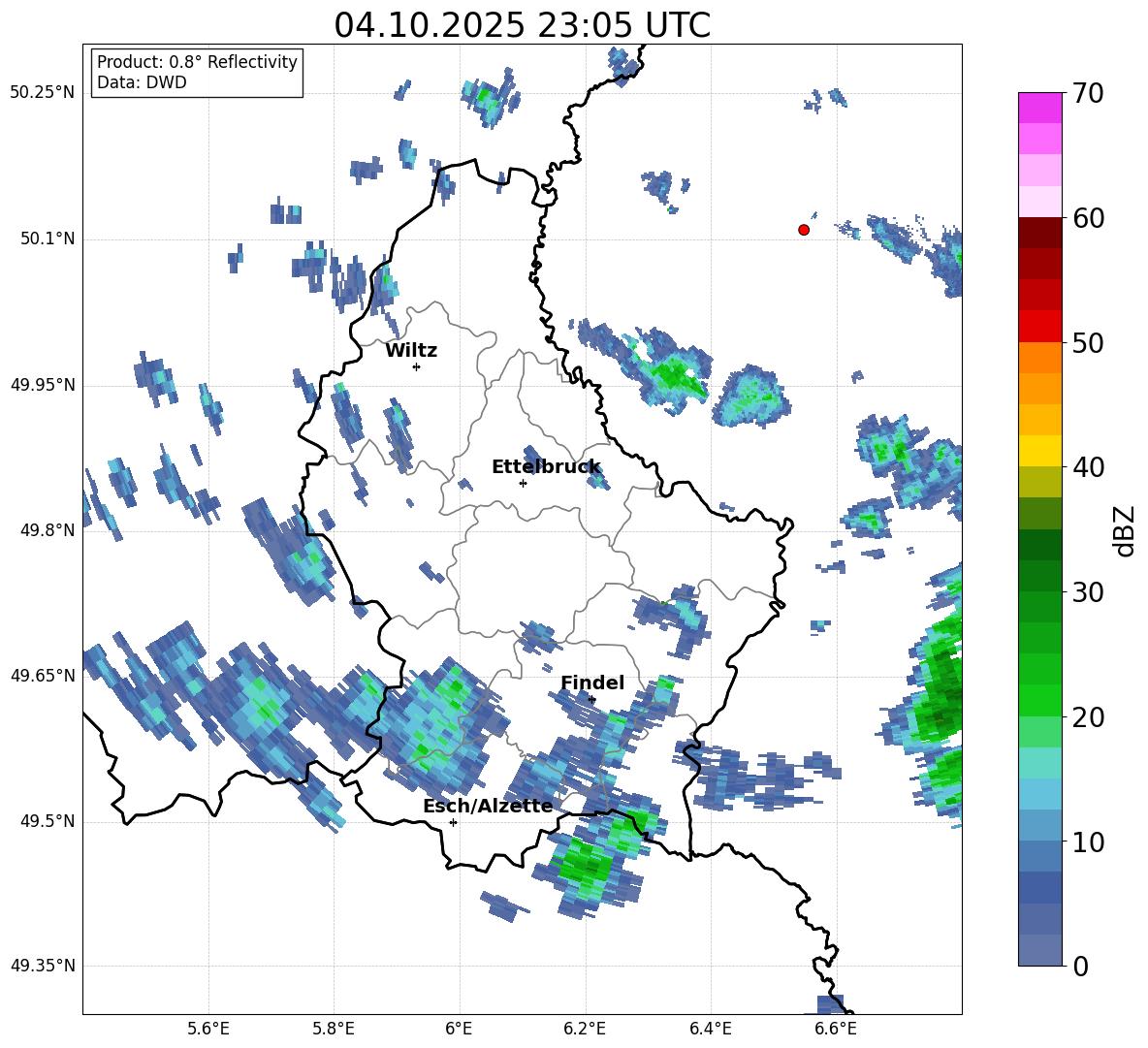
Task: Click the Ettelbruck cross marker
Action: pyautogui.click(x=523, y=483)
